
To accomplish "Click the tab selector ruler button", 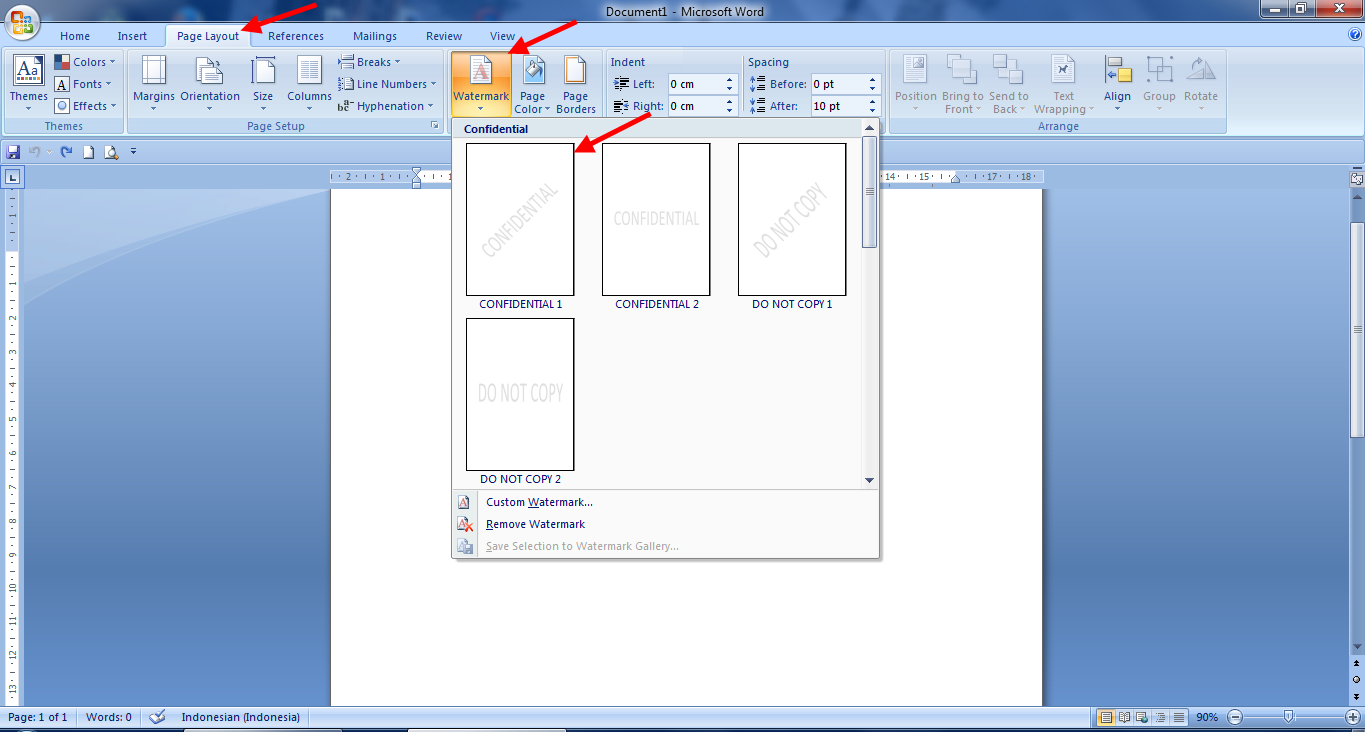I will 13,178.
